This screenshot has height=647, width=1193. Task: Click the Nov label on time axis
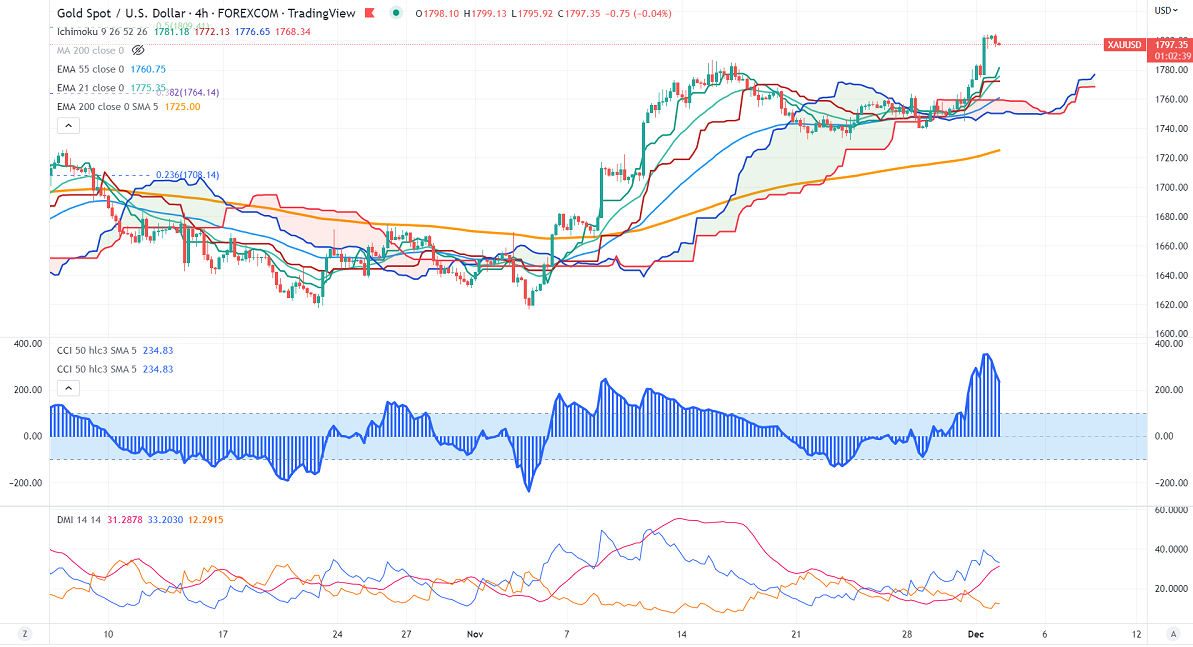[x=475, y=634]
